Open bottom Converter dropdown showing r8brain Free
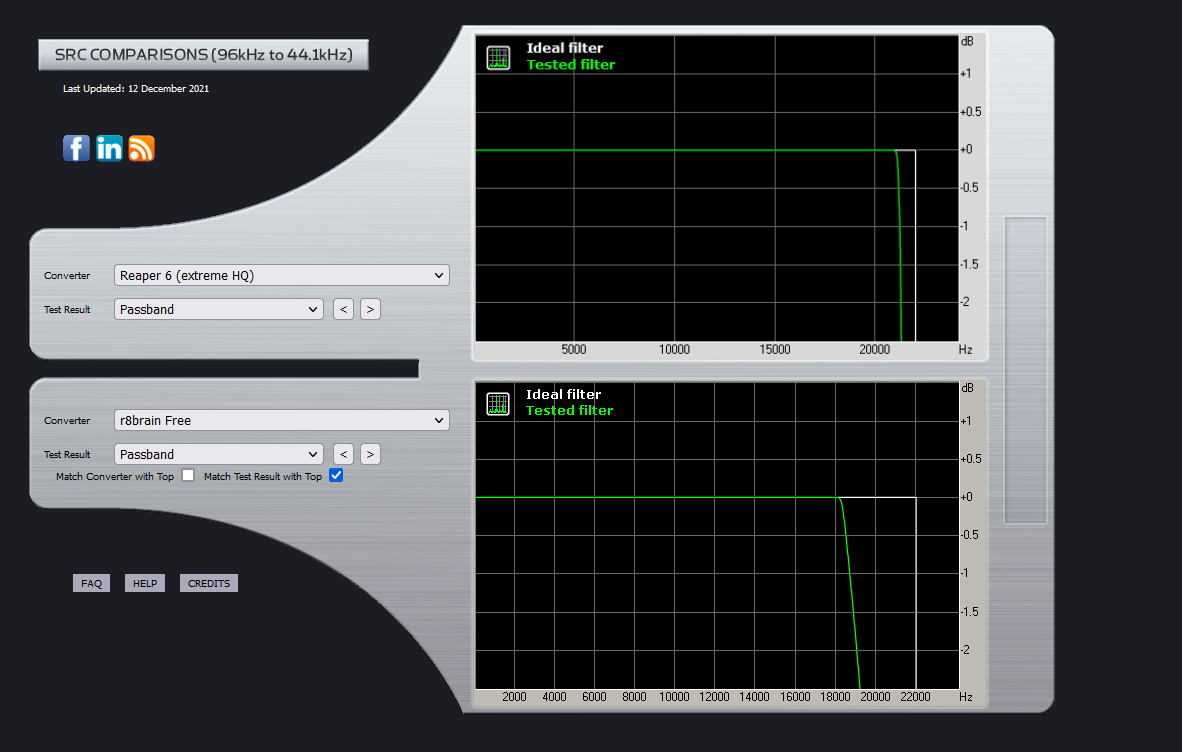 click(x=282, y=420)
